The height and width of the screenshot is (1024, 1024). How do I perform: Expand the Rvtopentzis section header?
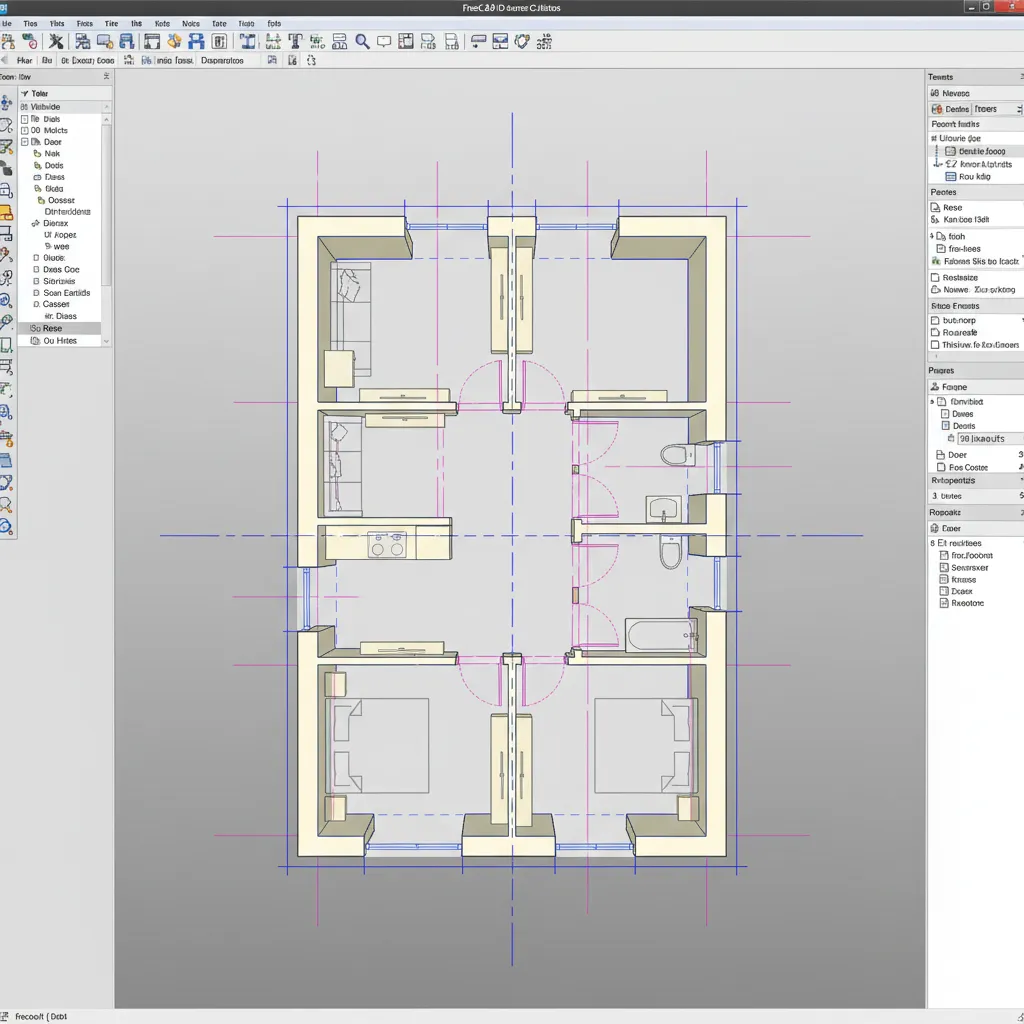[x=976, y=481]
